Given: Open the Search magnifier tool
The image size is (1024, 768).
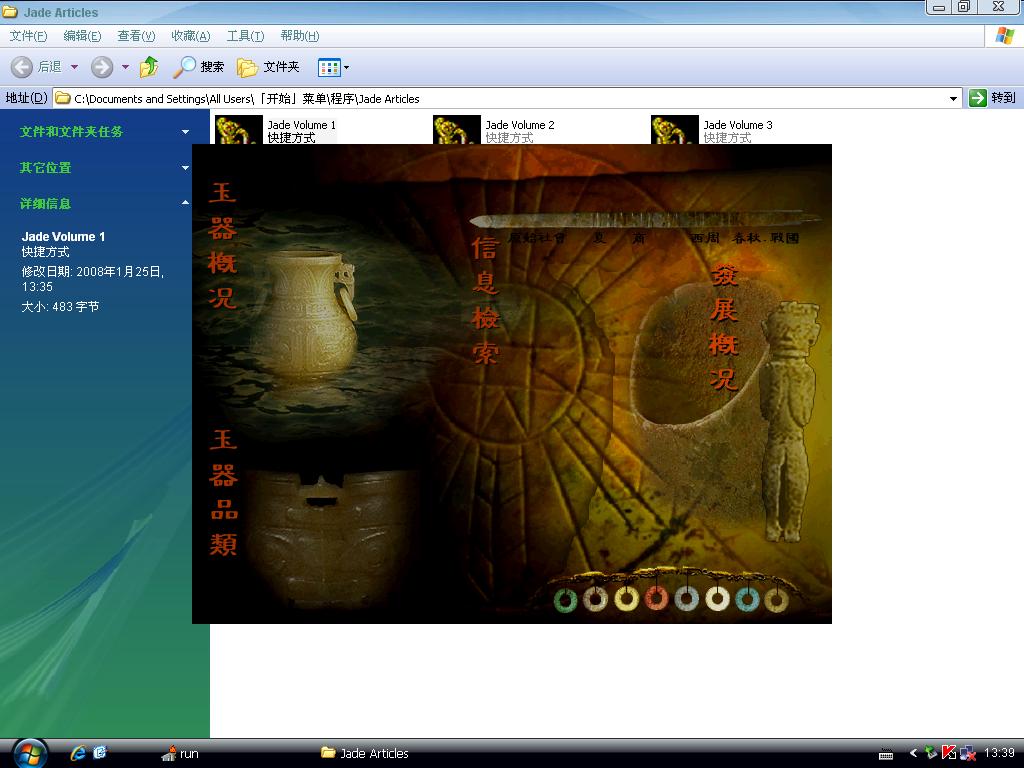Looking at the screenshot, I should click(198, 67).
